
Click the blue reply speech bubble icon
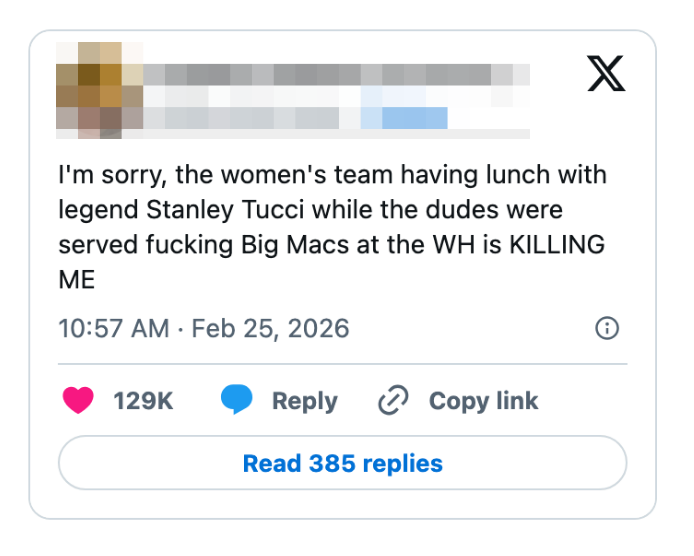click(236, 401)
